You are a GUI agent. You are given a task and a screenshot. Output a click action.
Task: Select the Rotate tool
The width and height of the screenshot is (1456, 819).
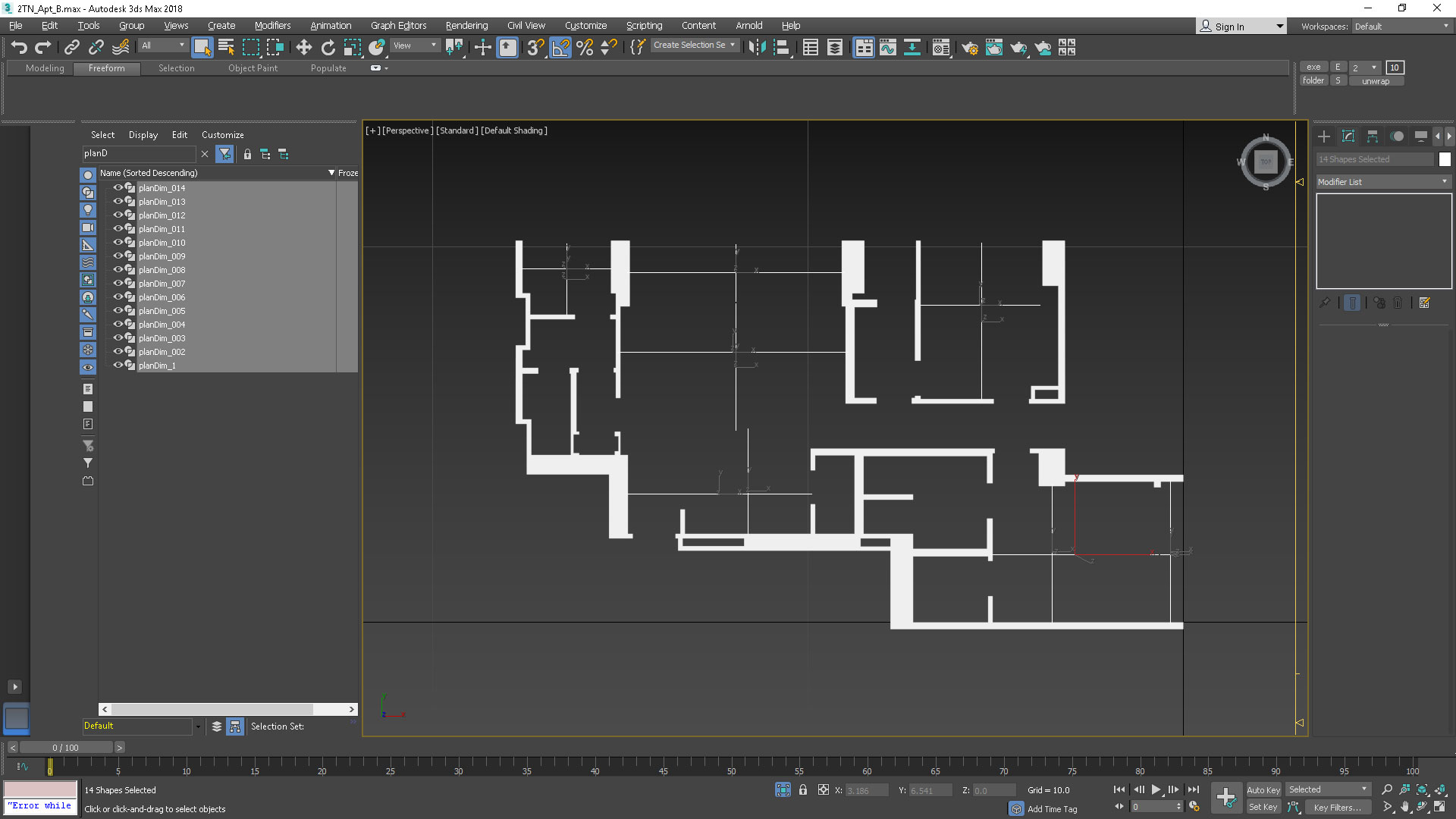point(328,48)
